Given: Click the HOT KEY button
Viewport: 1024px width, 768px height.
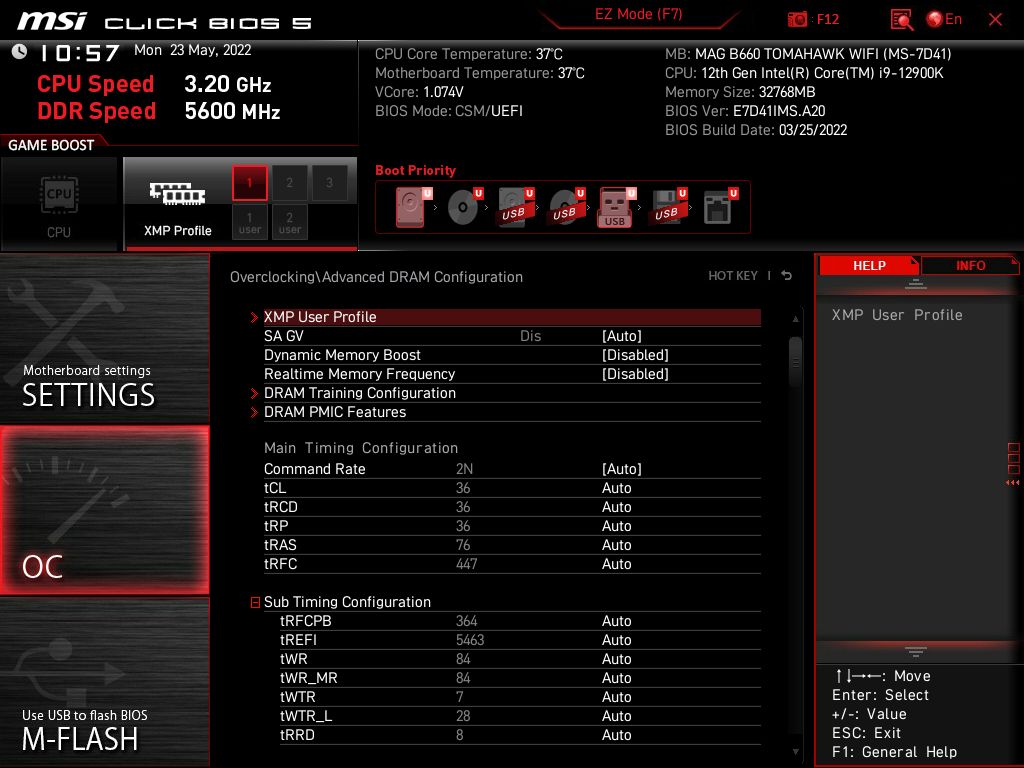Looking at the screenshot, I should pyautogui.click(x=733, y=276).
